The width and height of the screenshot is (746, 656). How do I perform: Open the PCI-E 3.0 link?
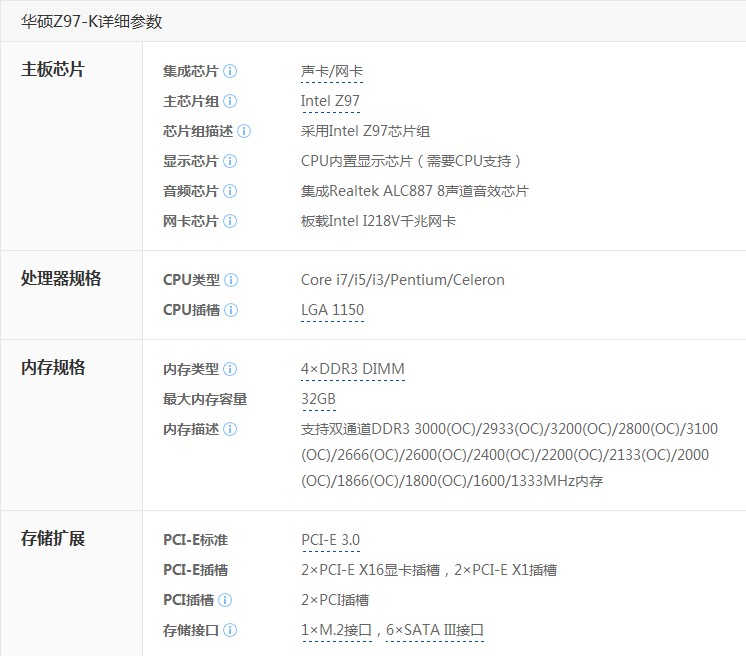[x=331, y=540]
